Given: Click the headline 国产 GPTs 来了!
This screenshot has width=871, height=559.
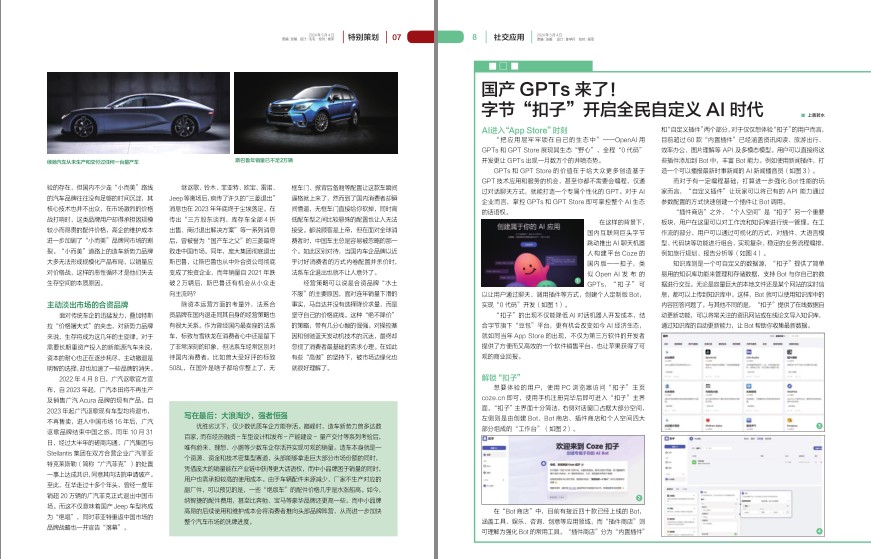Looking at the screenshot, I should coord(549,89).
